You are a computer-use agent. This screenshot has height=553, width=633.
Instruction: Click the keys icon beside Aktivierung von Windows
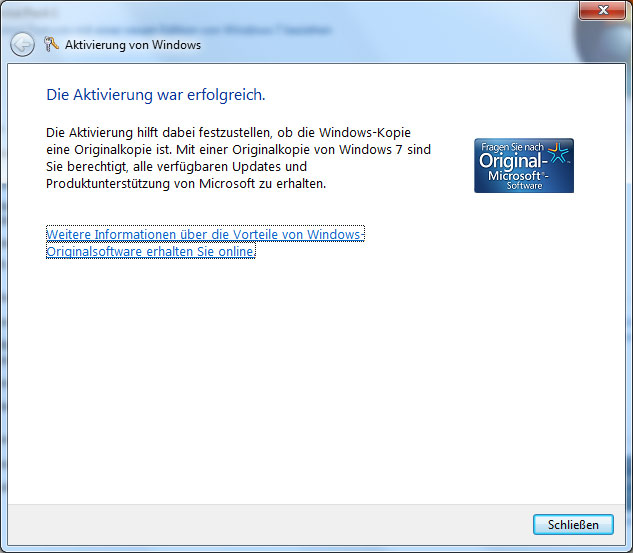pos(51,44)
